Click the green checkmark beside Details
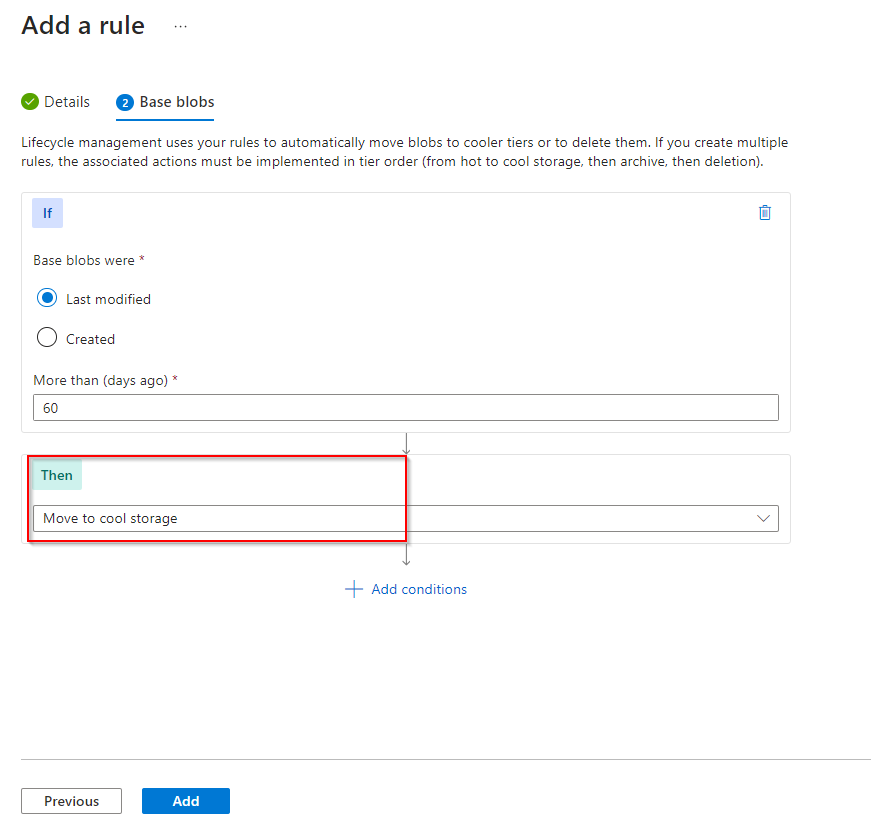This screenshot has height=825, width=871. (x=30, y=102)
